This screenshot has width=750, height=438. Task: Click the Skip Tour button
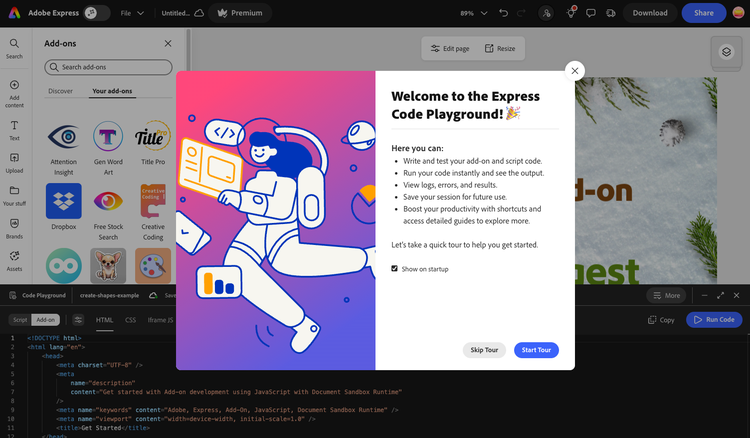pos(484,350)
